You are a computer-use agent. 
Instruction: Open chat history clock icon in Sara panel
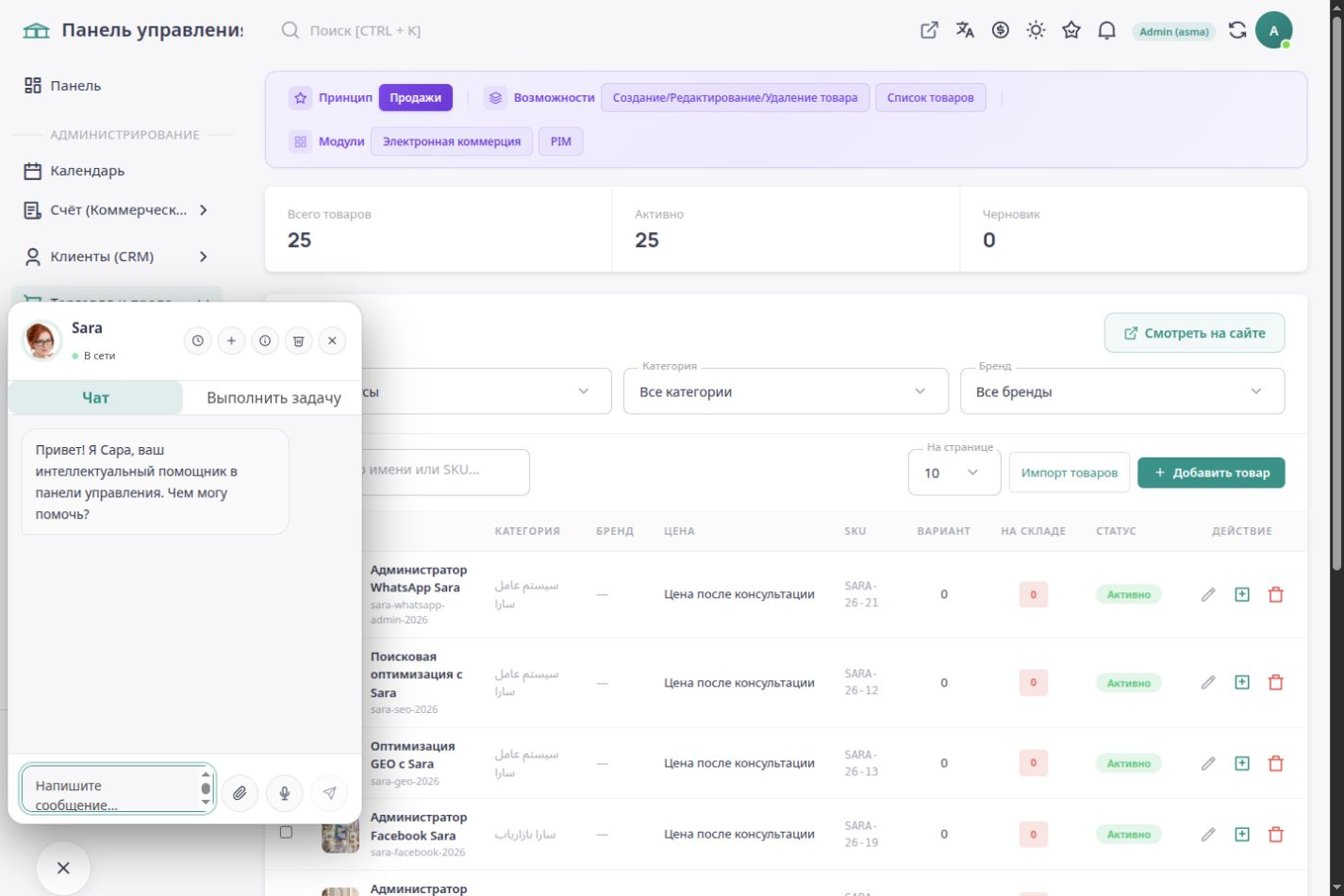[197, 340]
